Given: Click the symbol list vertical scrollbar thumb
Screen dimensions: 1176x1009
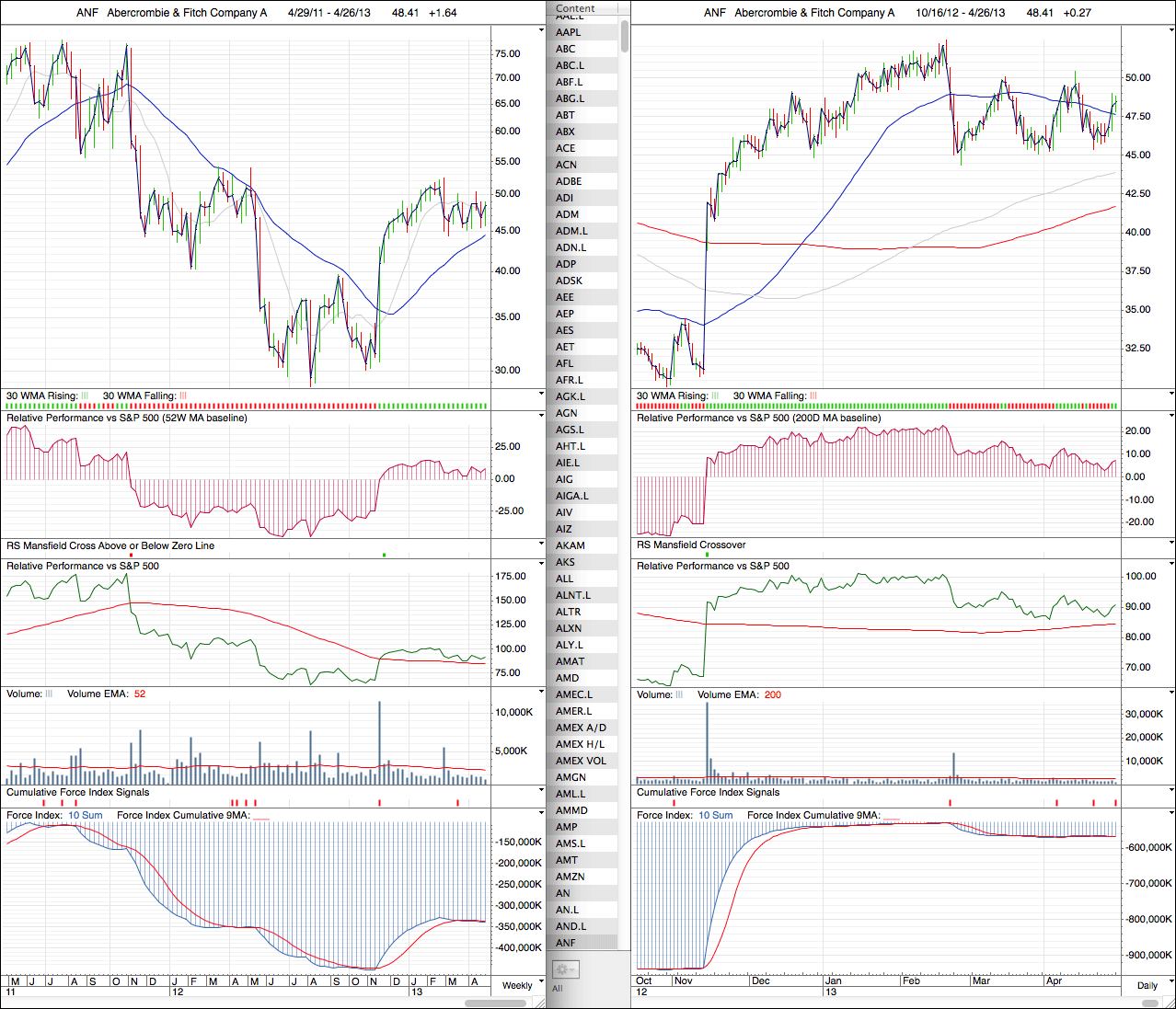Looking at the screenshot, I should pyautogui.click(x=625, y=35).
